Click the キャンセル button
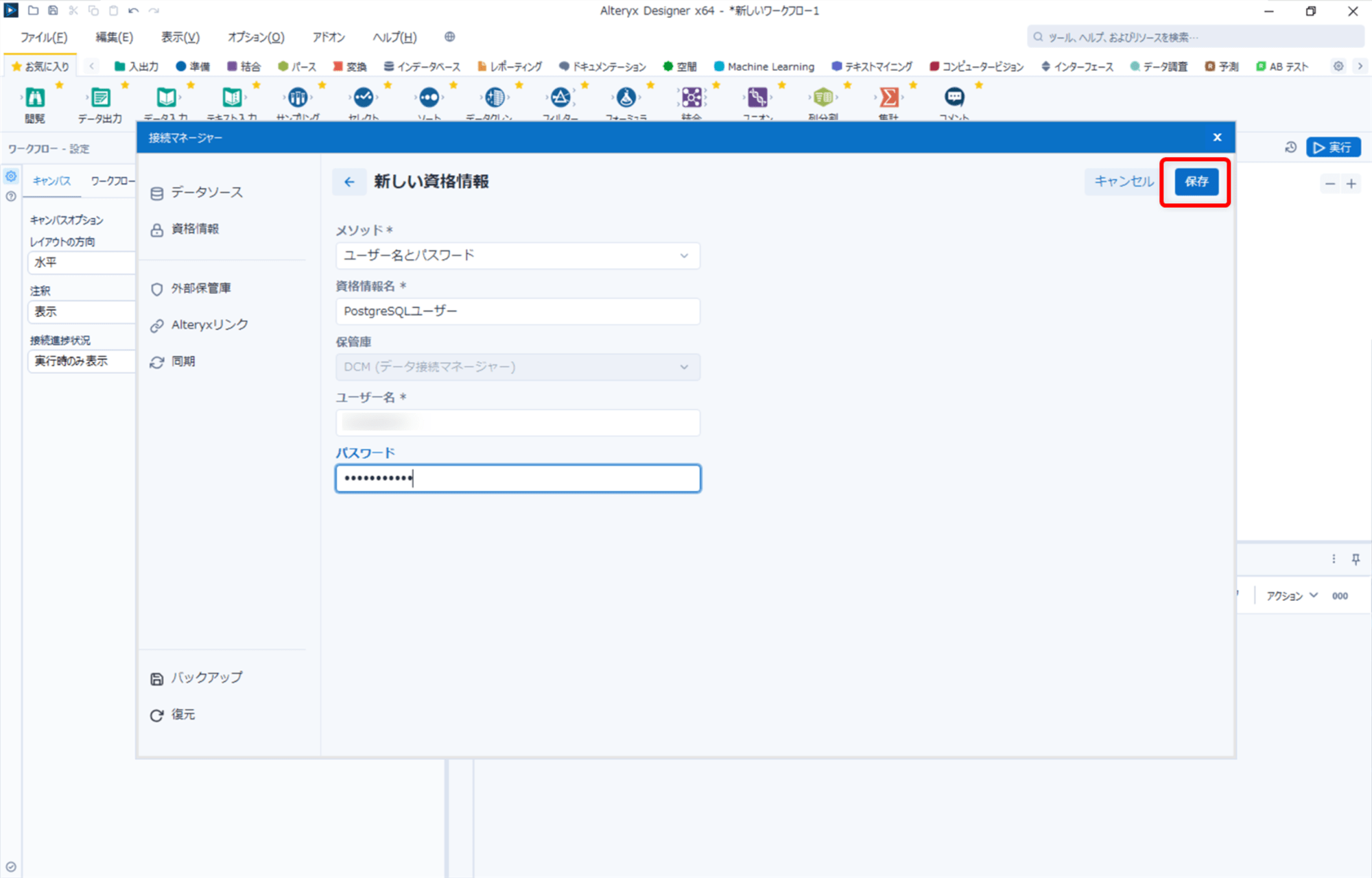Screen dimensions: 1372x878 1124,182
